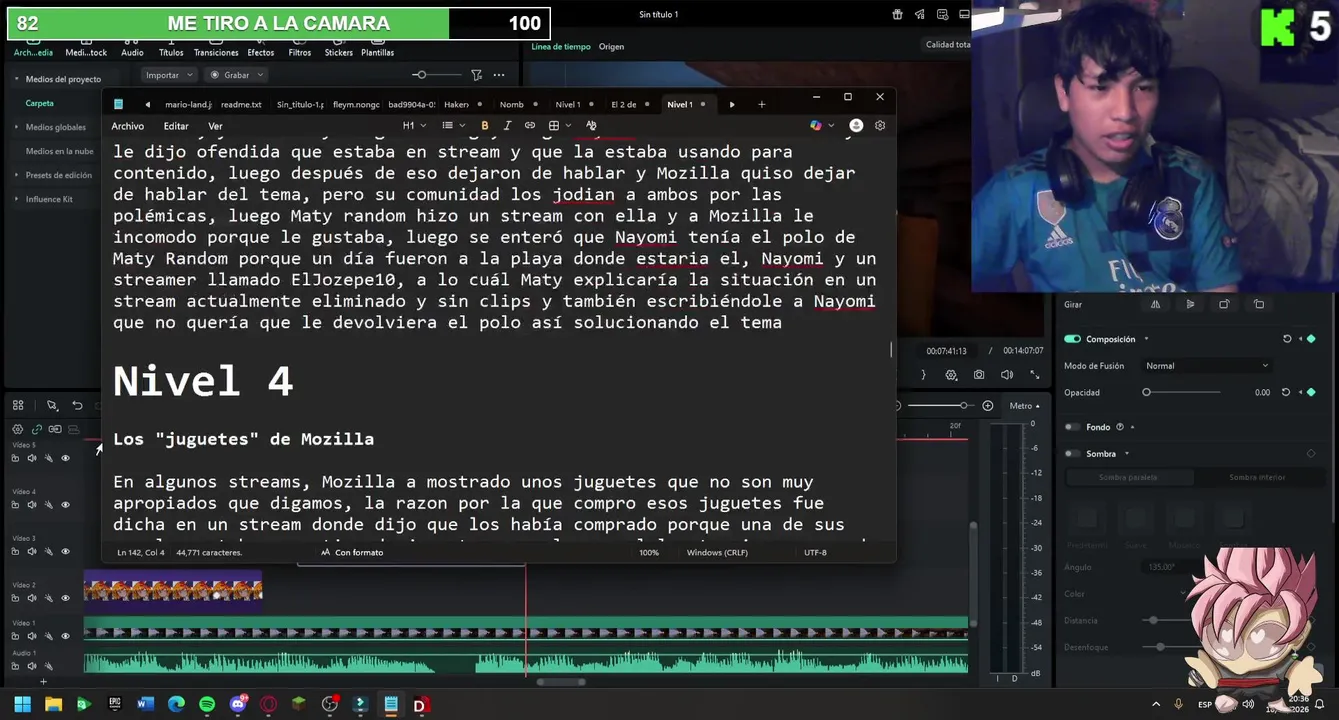Click the timeline zoom-in plus button
Screen dimensions: 1339x720
(988, 406)
